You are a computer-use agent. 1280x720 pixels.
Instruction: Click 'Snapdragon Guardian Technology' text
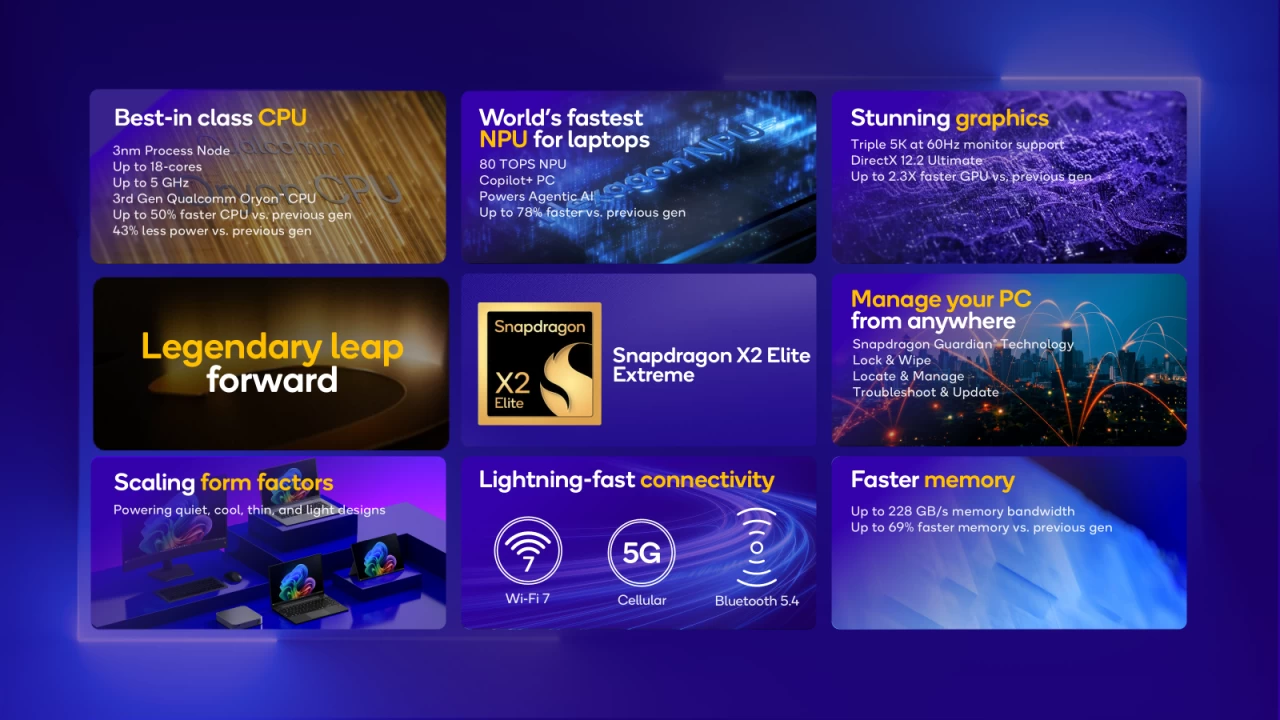click(x=963, y=344)
